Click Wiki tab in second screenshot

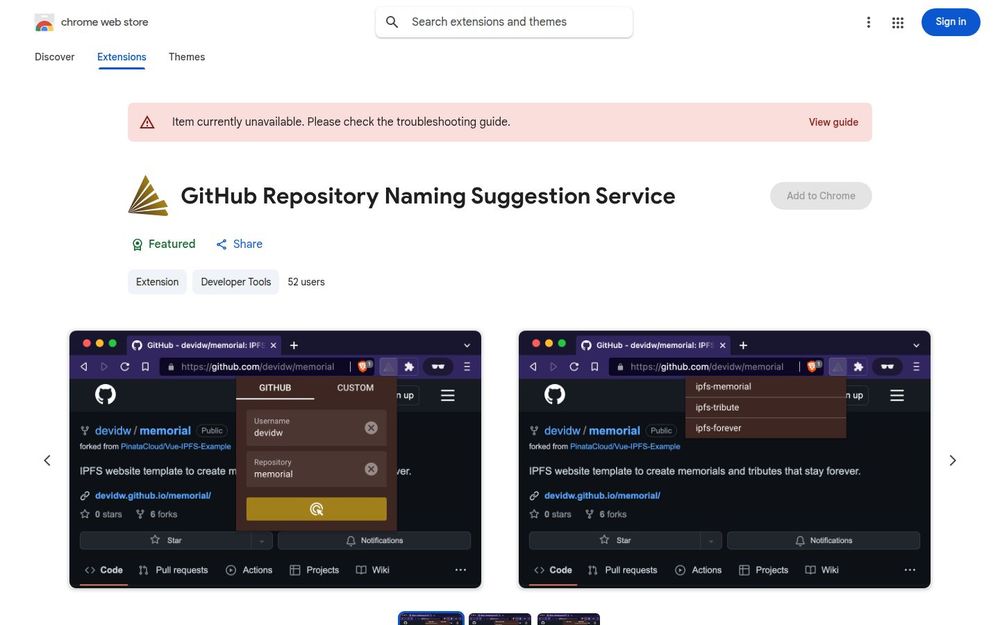[x=821, y=570]
